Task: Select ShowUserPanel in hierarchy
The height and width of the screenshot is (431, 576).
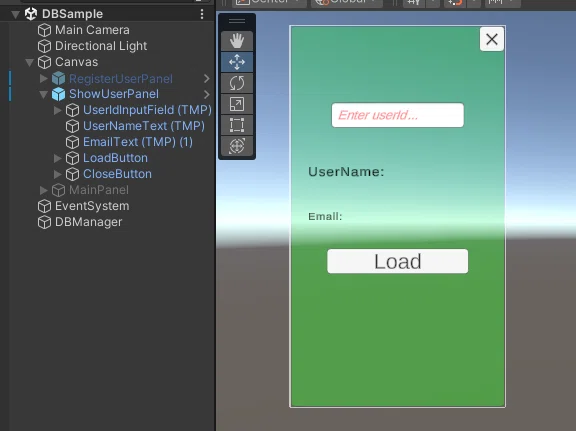Action: click(114, 94)
